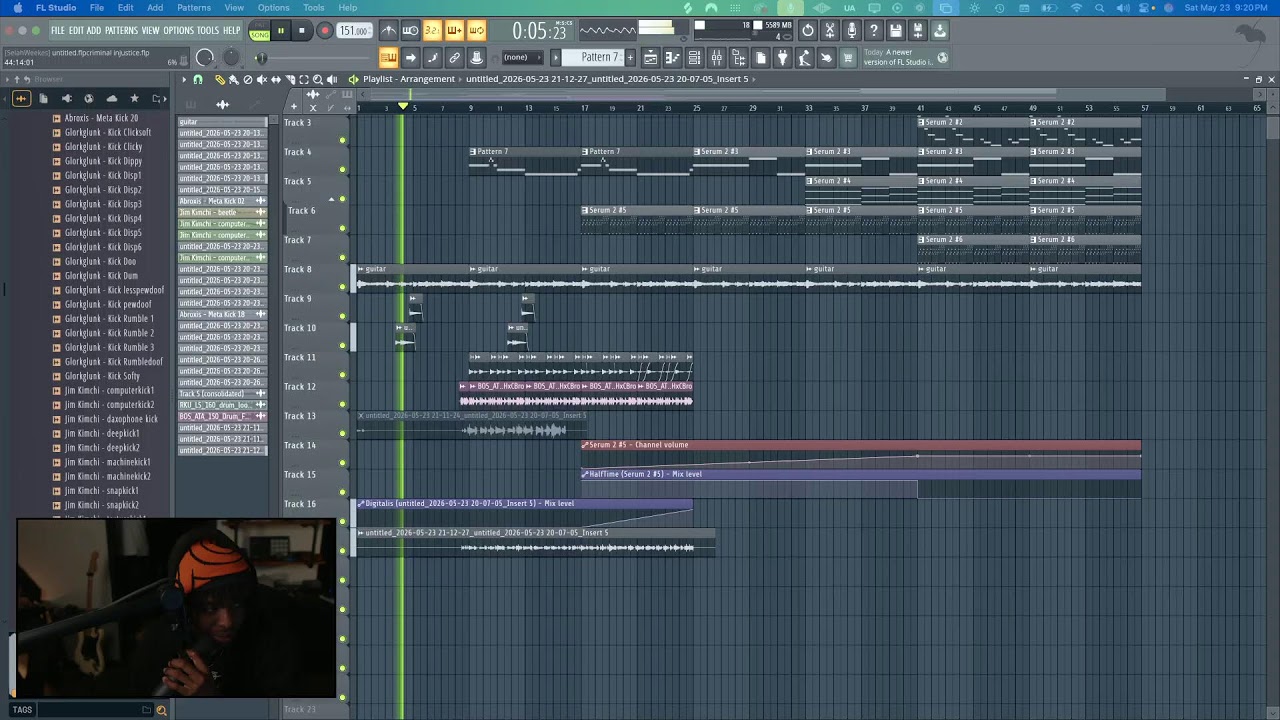Select the Mute tool in playlist toolbar
This screenshot has width=1280, height=720.
click(262, 79)
